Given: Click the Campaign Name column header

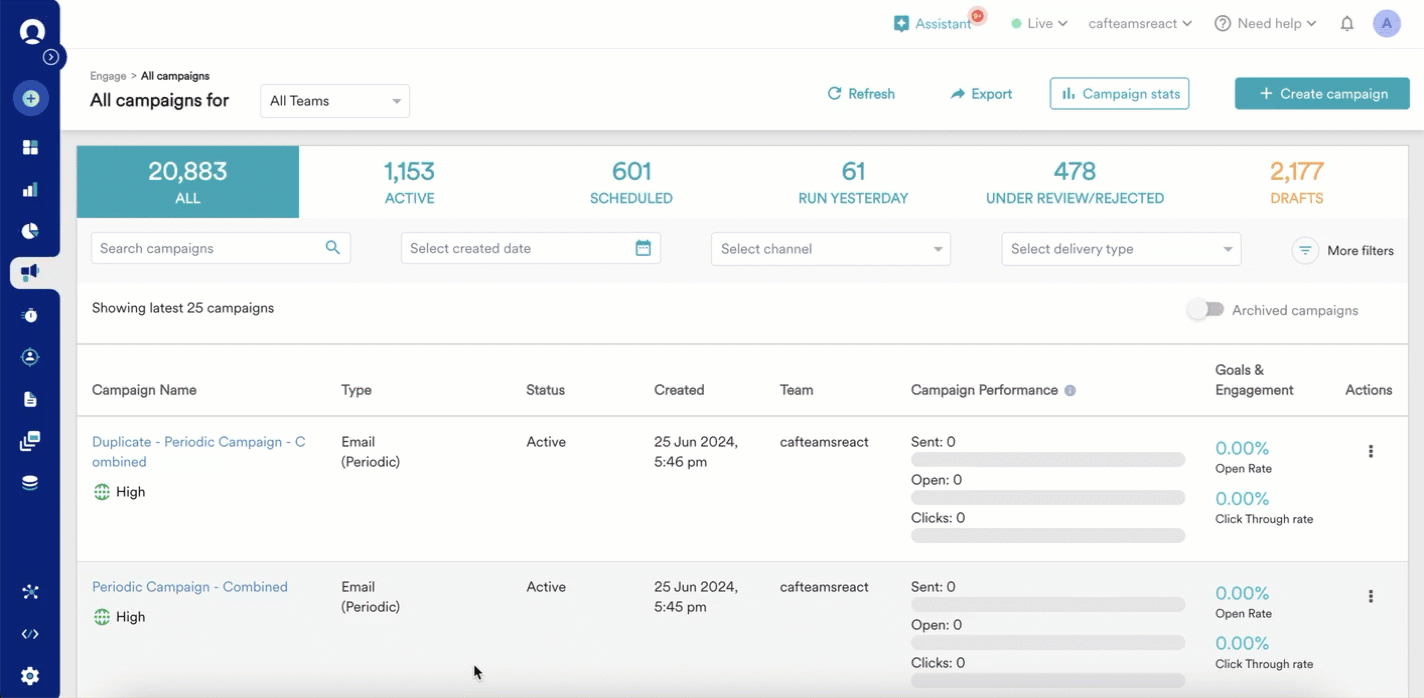Looking at the screenshot, I should tap(144, 390).
